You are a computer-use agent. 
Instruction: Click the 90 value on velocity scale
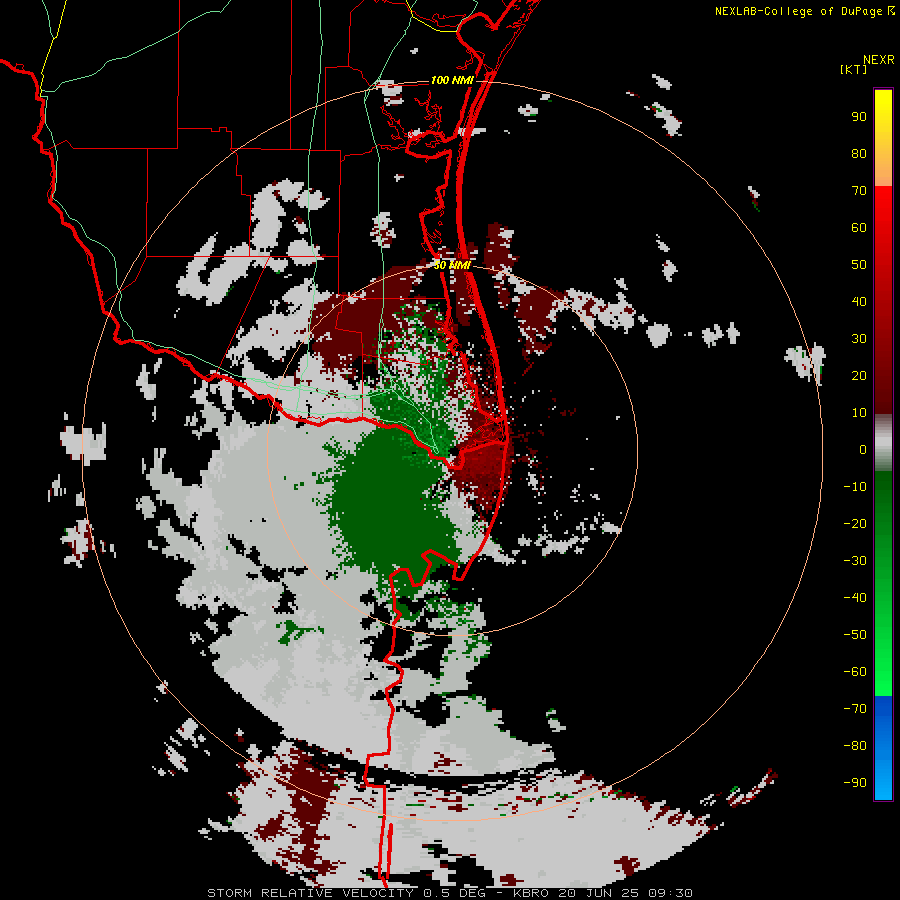859,117
